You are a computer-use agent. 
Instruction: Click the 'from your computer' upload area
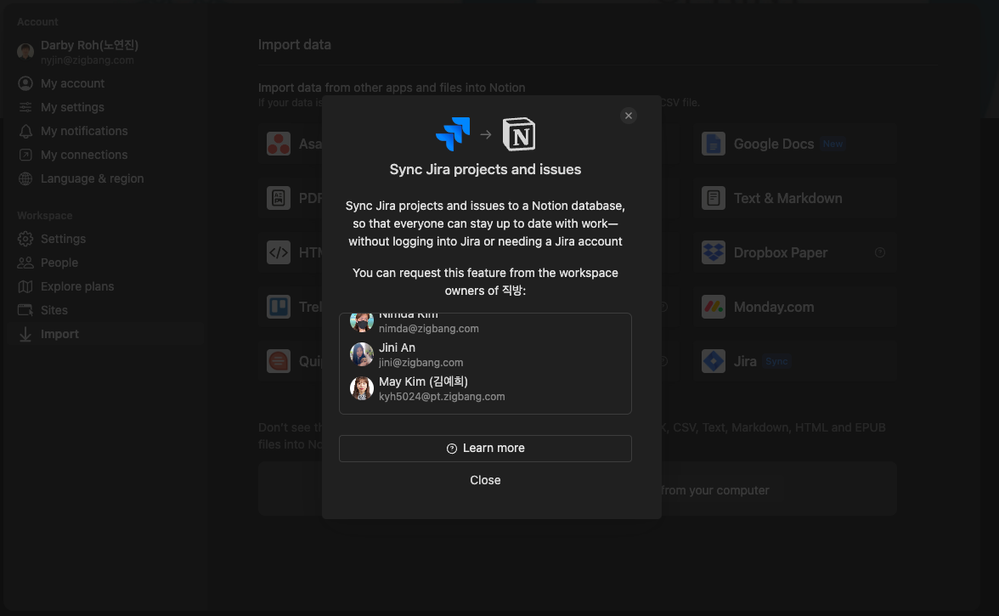715,491
